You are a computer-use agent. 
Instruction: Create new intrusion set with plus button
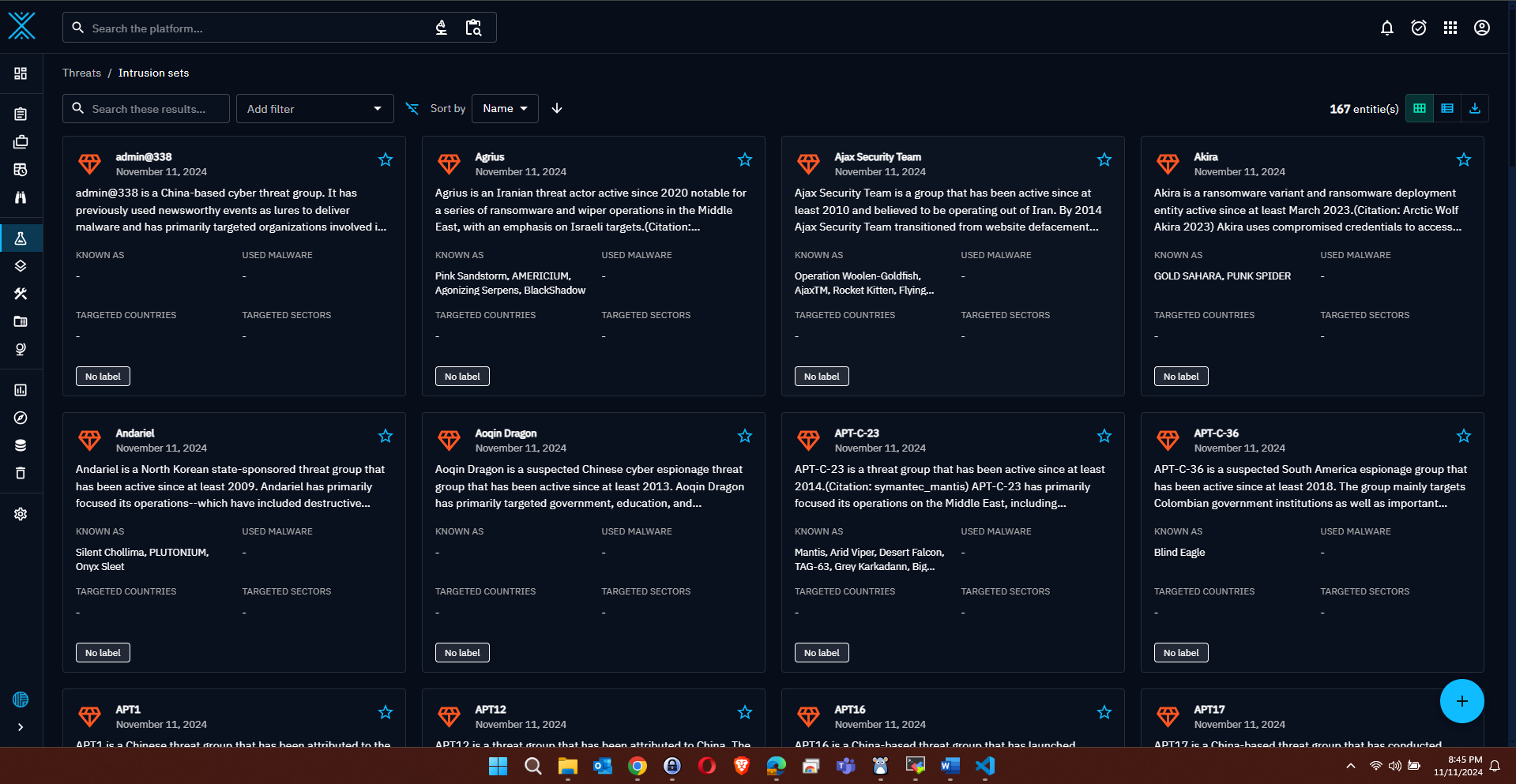click(x=1461, y=701)
